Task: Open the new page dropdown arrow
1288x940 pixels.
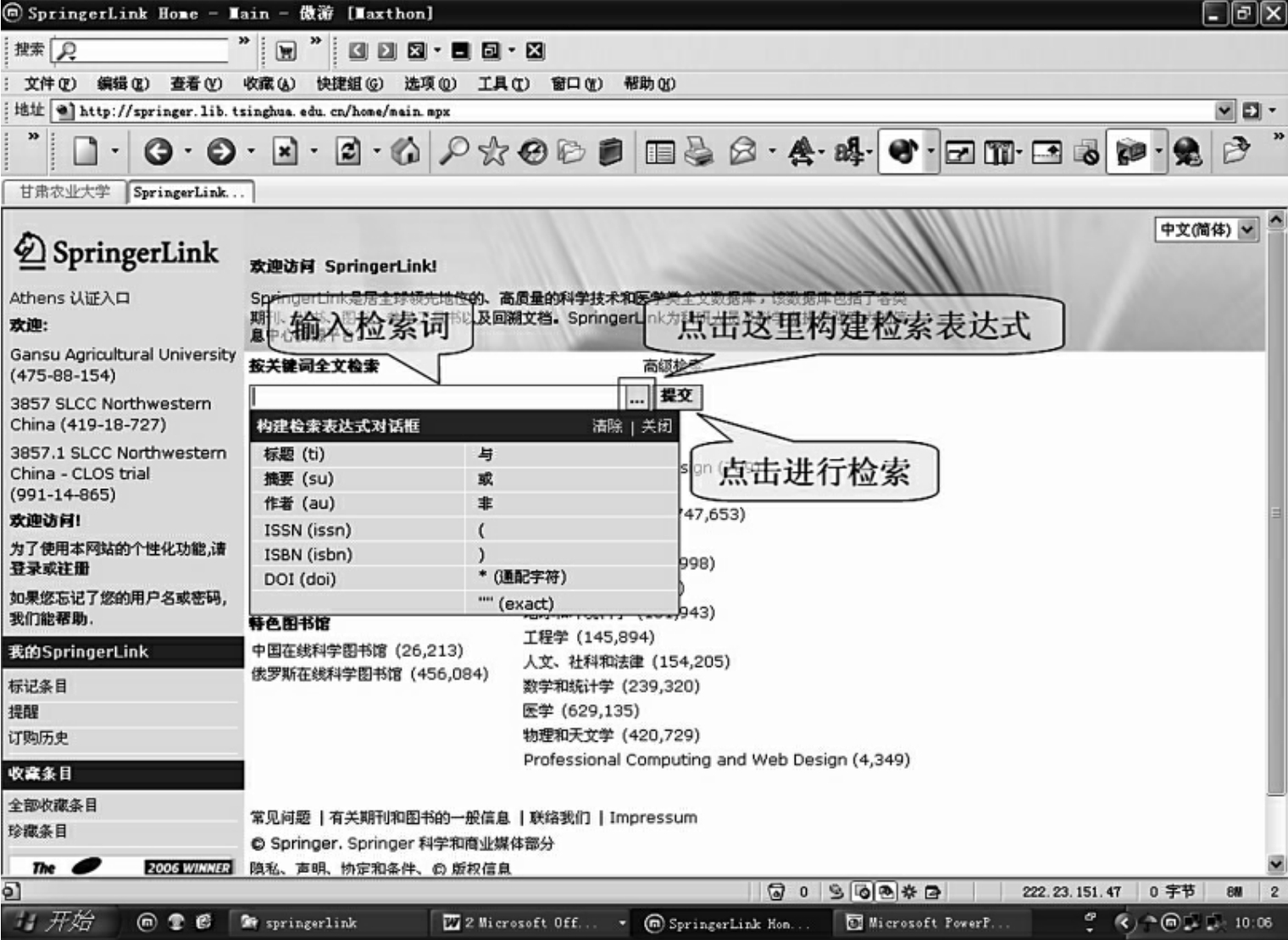Action: pyautogui.click(x=115, y=152)
